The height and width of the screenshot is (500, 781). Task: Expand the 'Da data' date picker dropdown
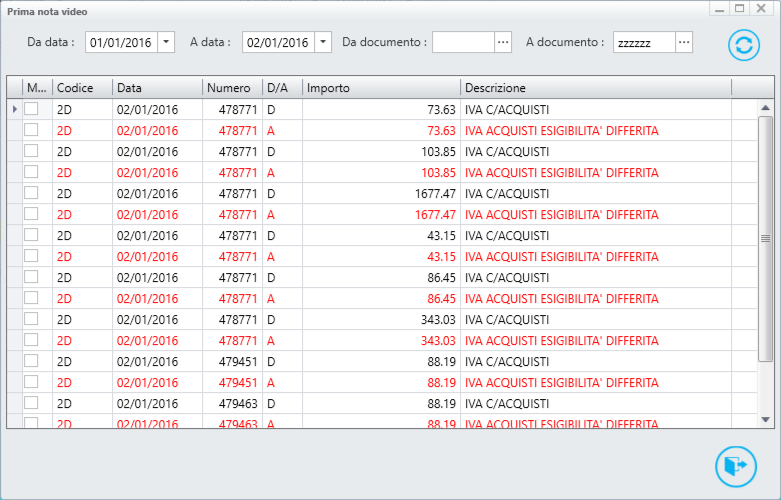click(166, 42)
